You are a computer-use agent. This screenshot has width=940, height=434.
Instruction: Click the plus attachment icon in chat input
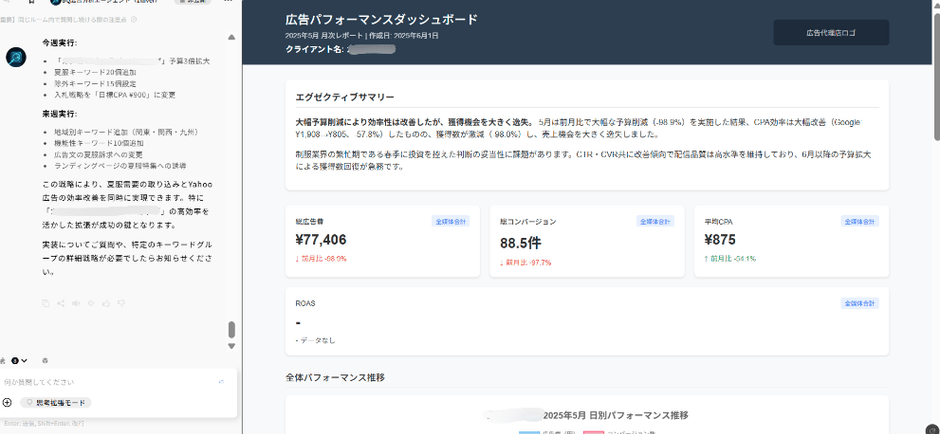pos(7,402)
